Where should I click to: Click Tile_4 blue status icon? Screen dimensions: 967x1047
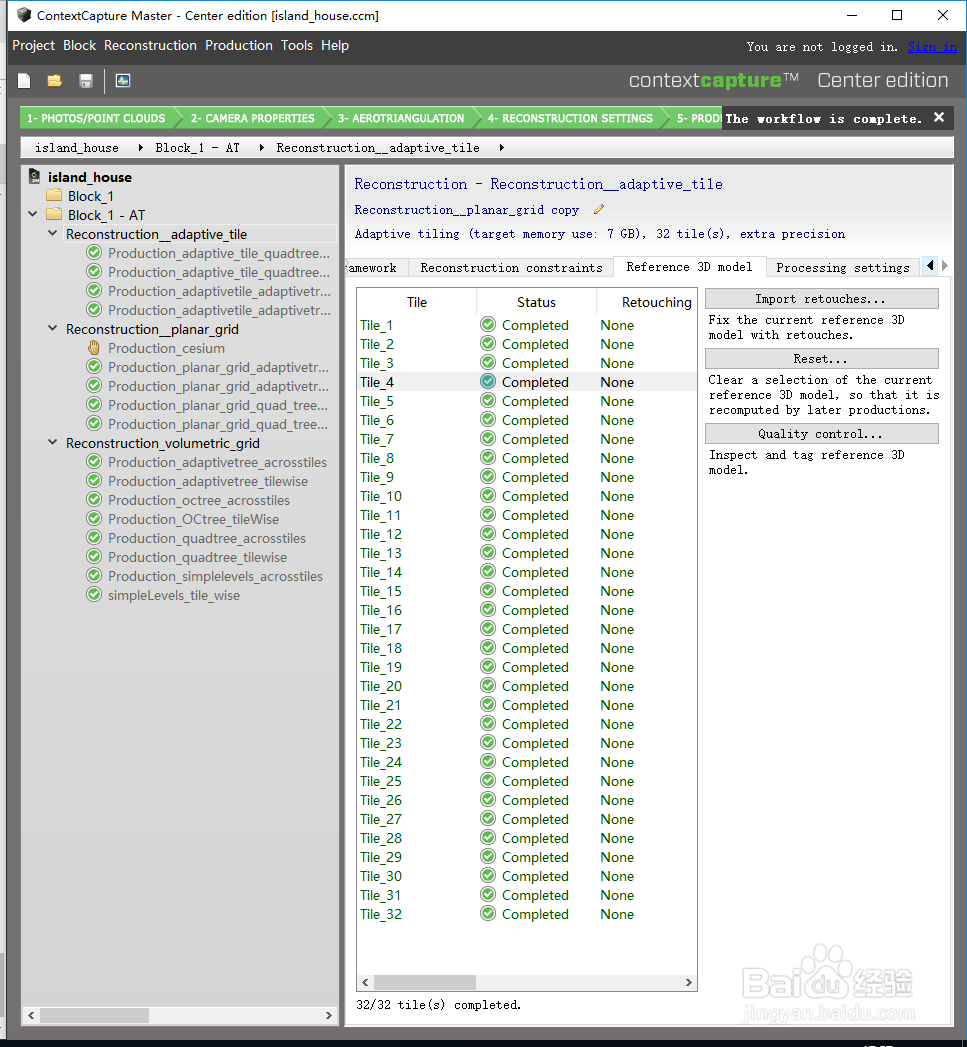[488, 381]
